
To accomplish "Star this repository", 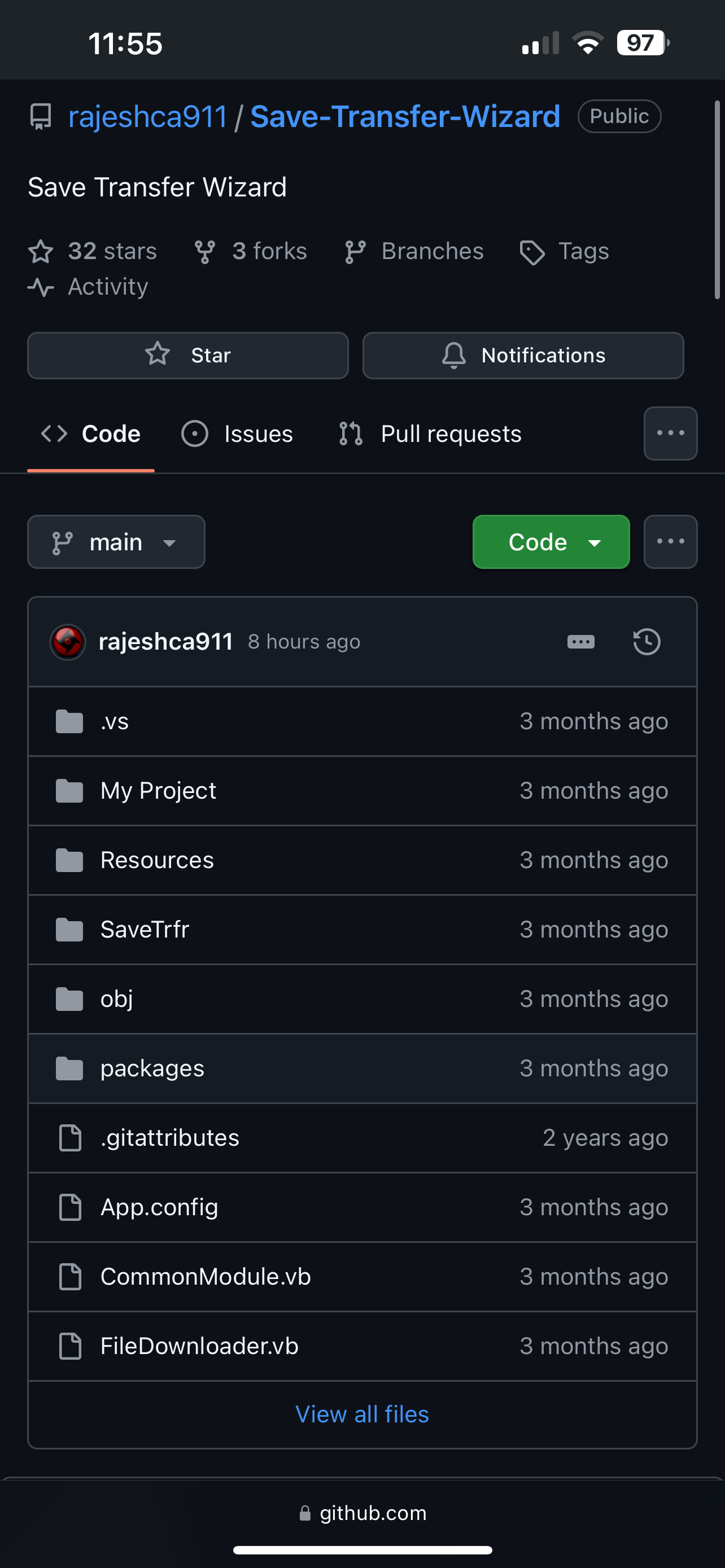I will click(x=187, y=356).
